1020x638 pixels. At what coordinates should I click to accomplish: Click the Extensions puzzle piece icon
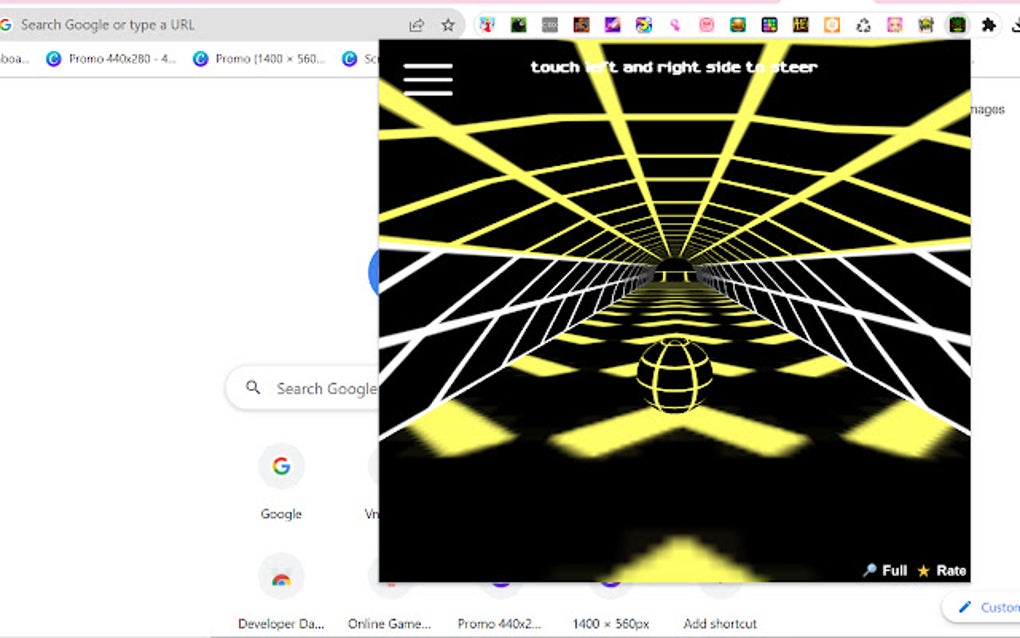(988, 25)
